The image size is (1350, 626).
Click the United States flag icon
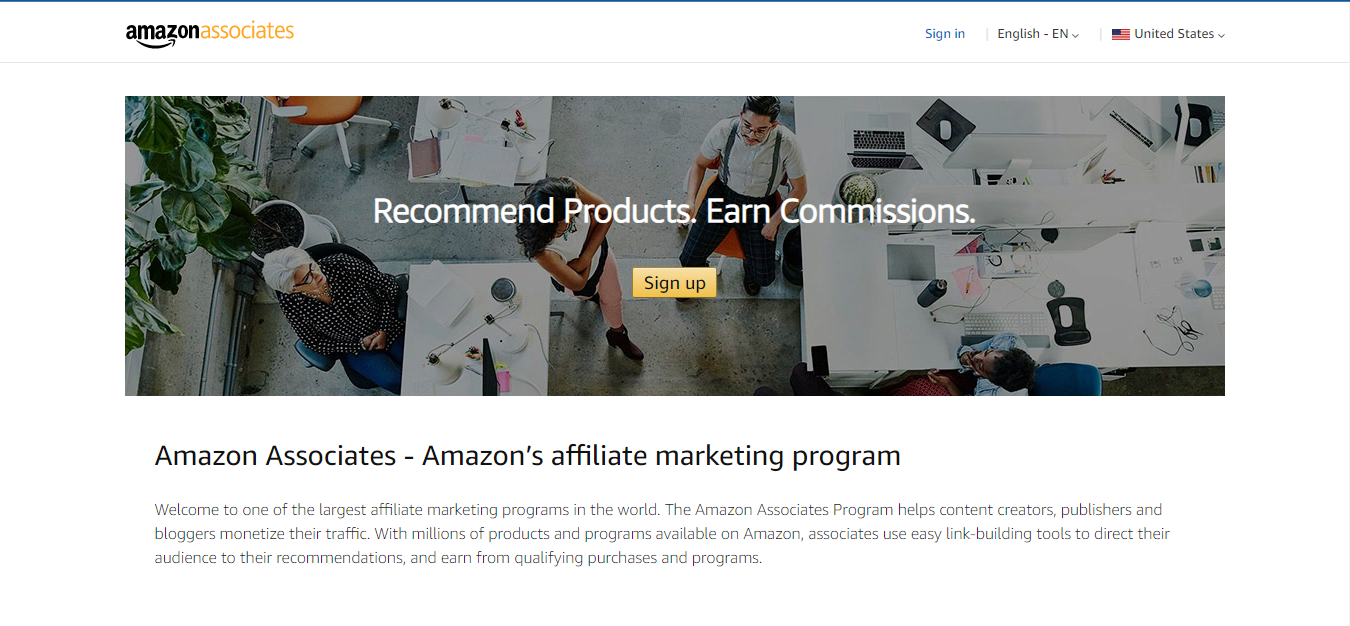pyautogui.click(x=1121, y=34)
